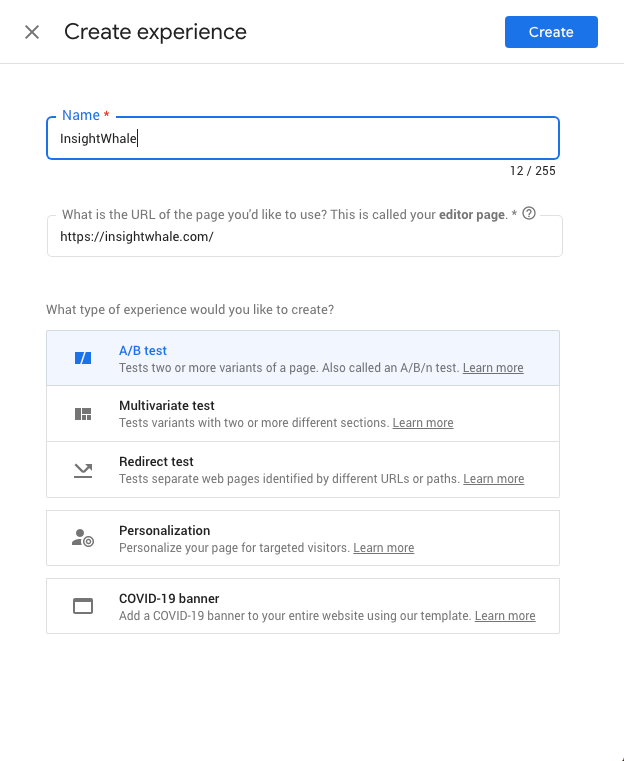Open Learn more link for Redirect test
Viewport: 624px width, 761px height.
[x=493, y=479]
